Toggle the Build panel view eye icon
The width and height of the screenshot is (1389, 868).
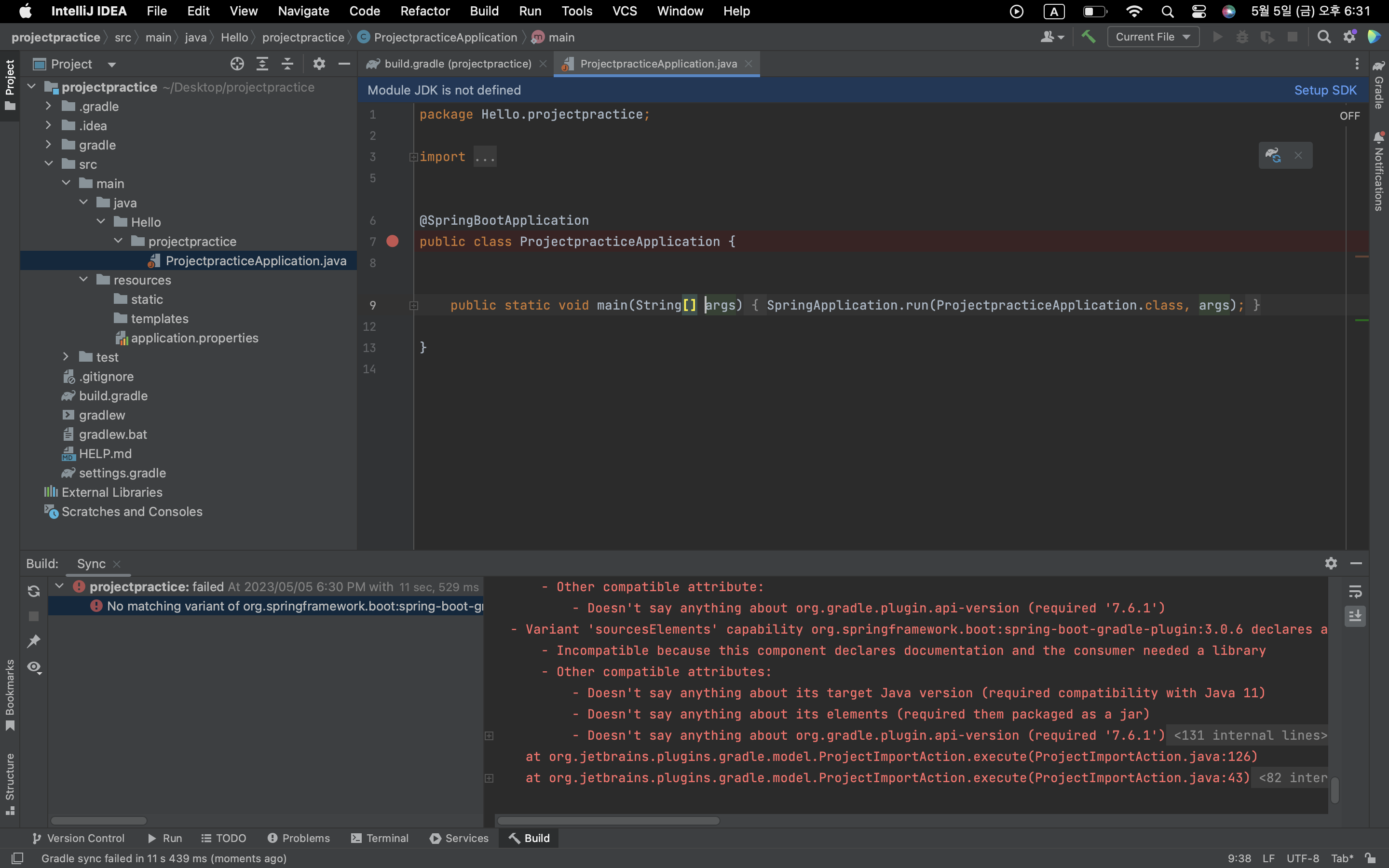tap(34, 667)
